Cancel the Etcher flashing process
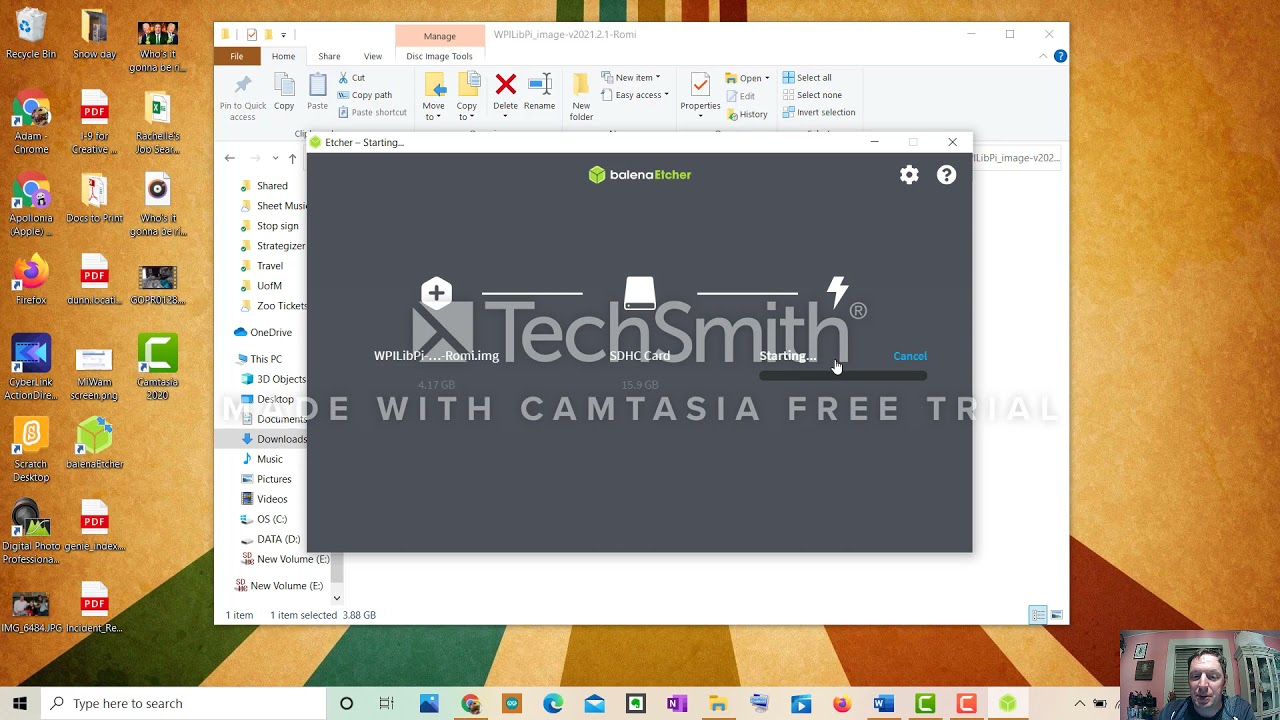Viewport: 1280px width, 720px height. 910,356
